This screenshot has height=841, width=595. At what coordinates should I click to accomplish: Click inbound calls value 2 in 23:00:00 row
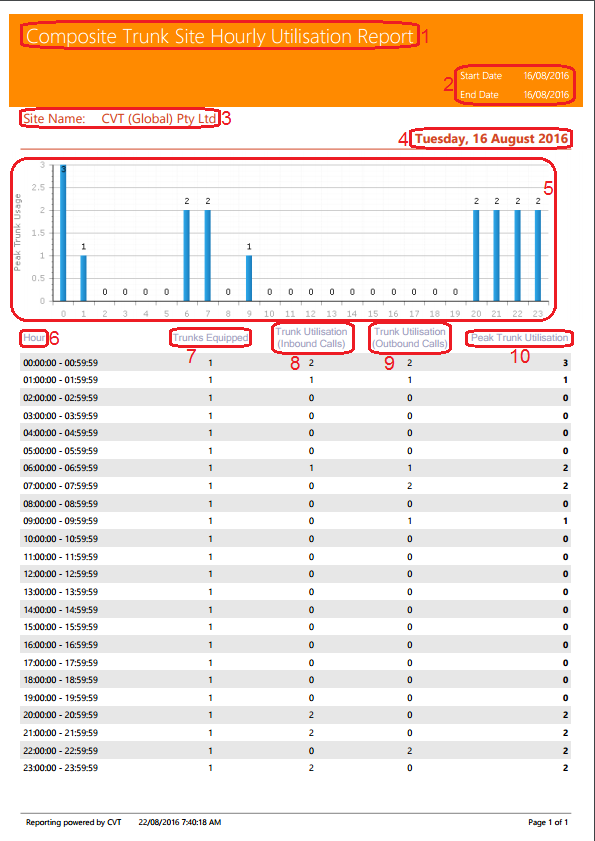311,768
